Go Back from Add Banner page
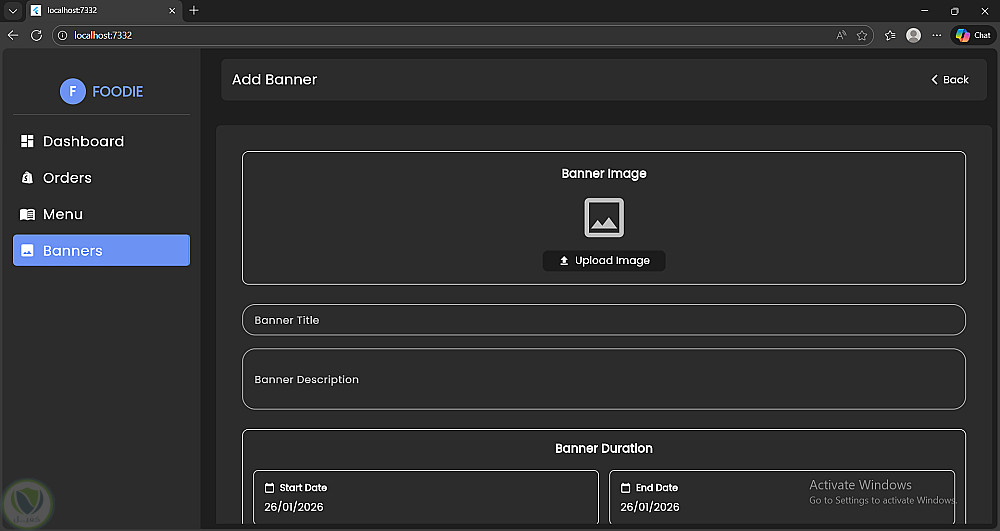 point(950,80)
